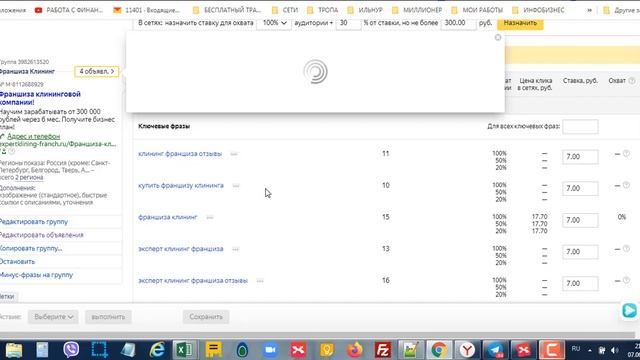
Task: Click the volume icon in system tray
Action: point(615,350)
